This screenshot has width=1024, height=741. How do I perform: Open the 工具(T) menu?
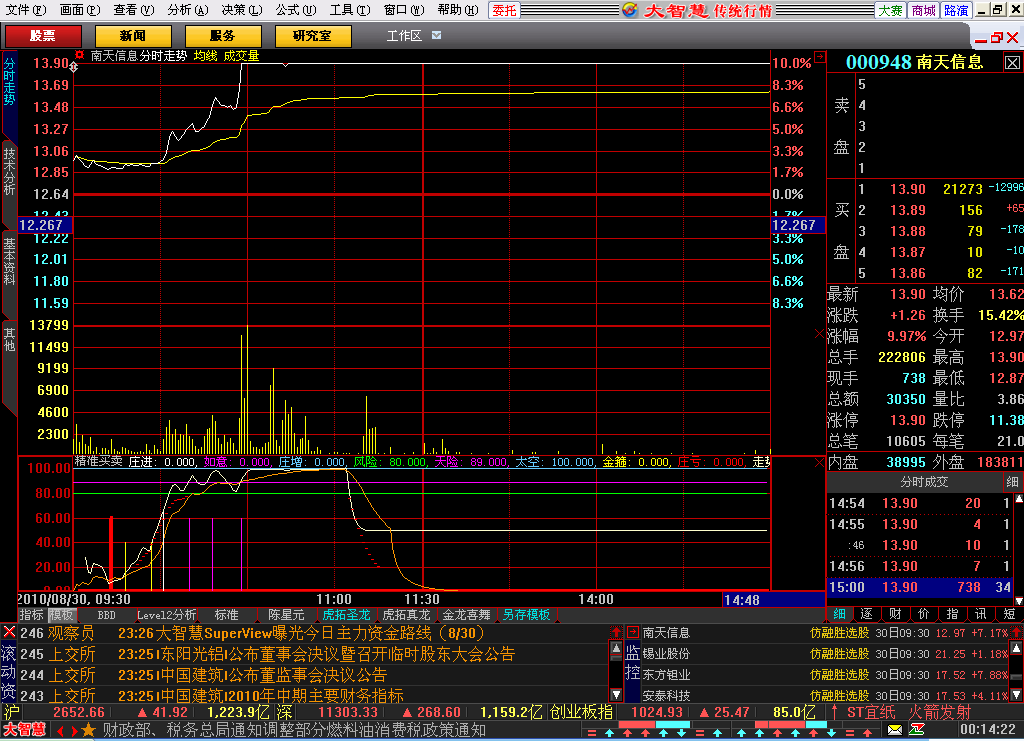349,10
